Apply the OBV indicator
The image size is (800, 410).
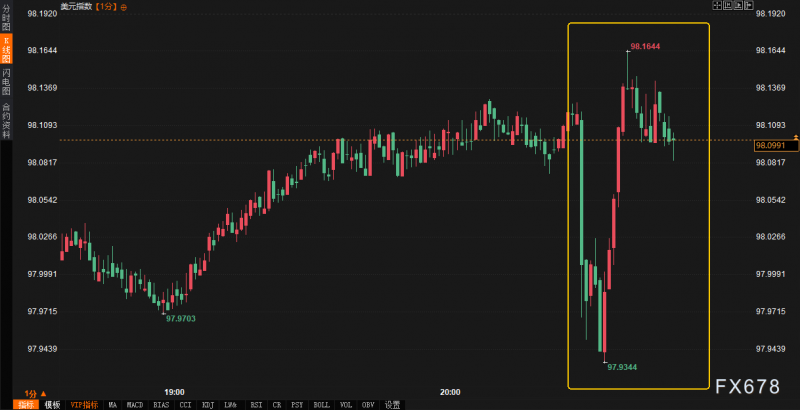click(x=368, y=405)
